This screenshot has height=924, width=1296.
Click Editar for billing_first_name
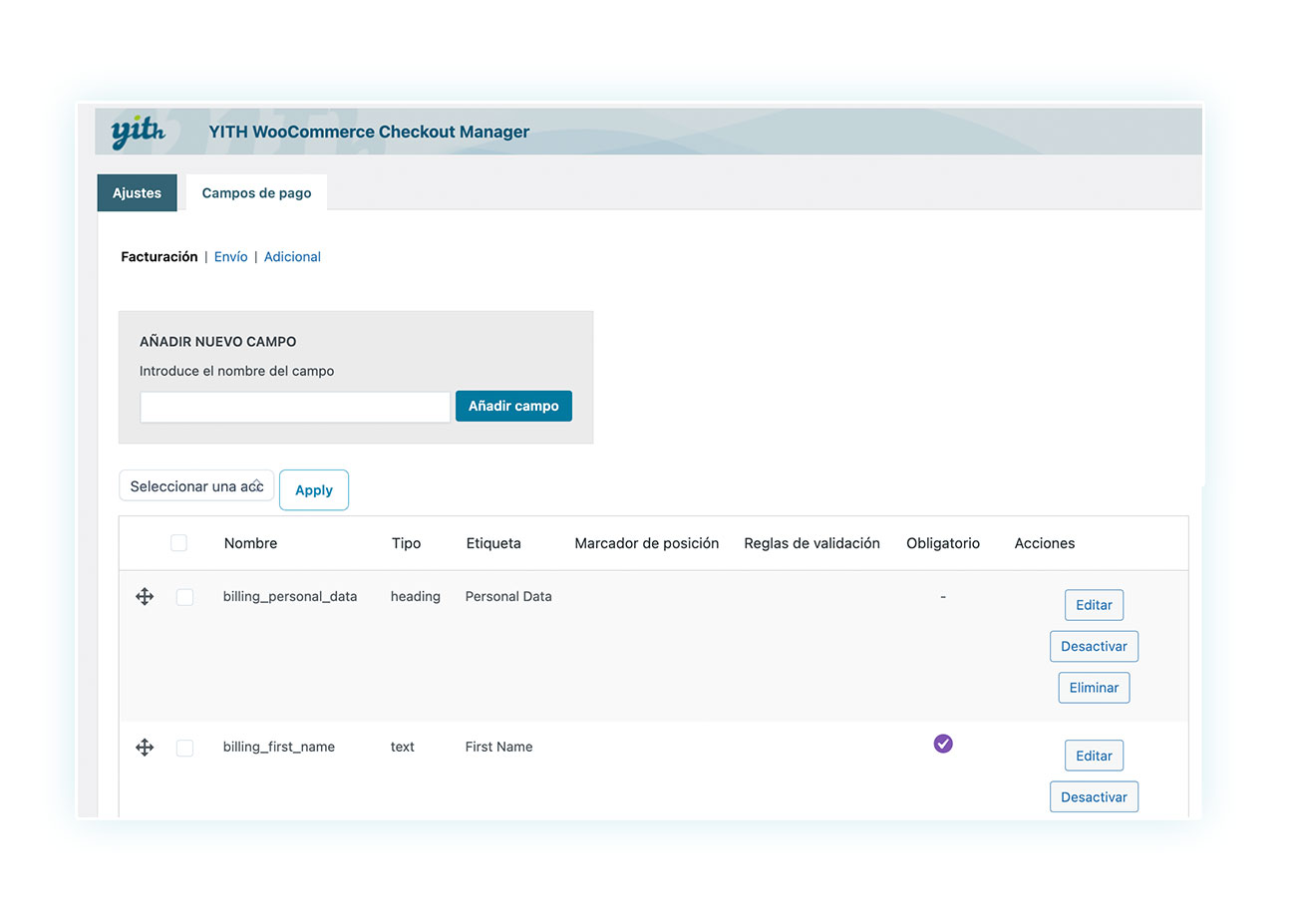point(1094,756)
